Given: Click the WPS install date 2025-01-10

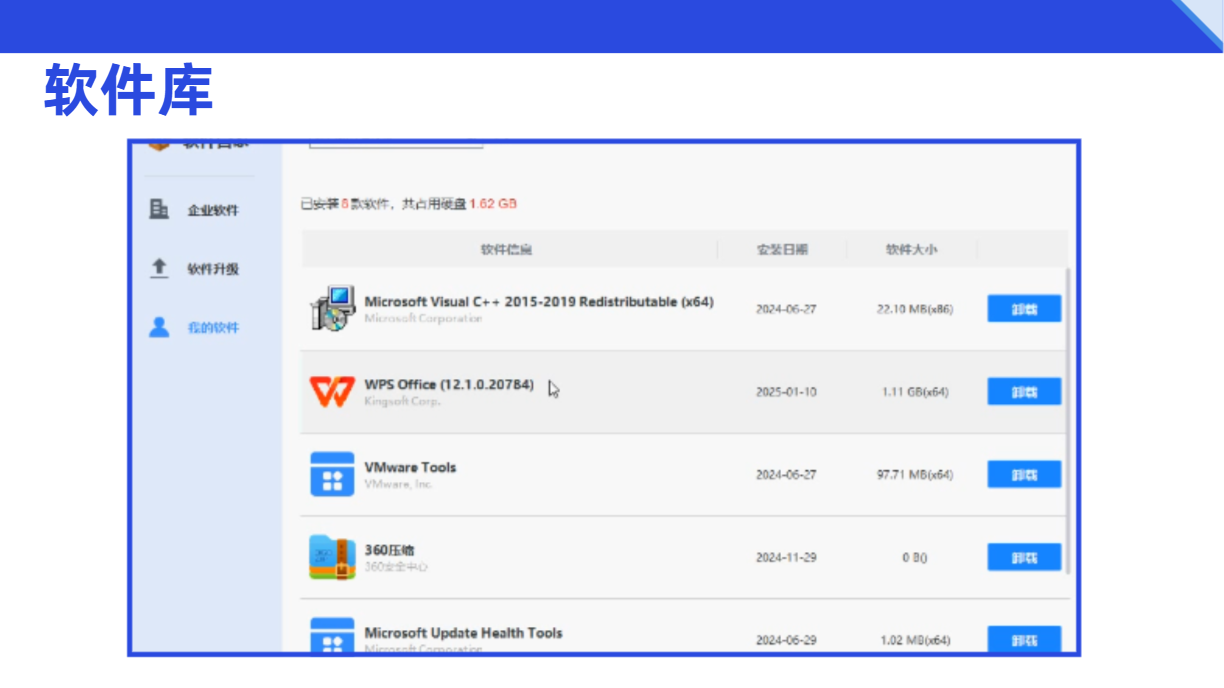Looking at the screenshot, I should point(786,392).
